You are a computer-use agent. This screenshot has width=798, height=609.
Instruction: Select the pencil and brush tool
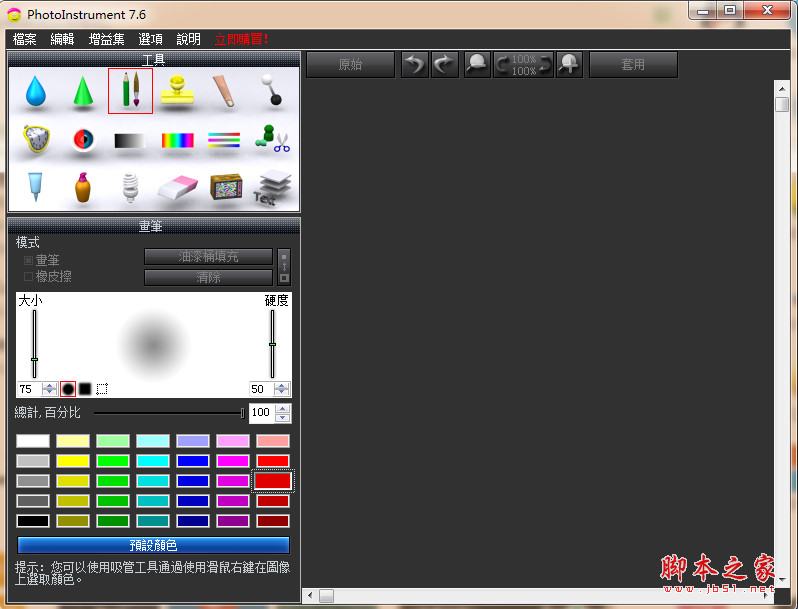point(130,91)
